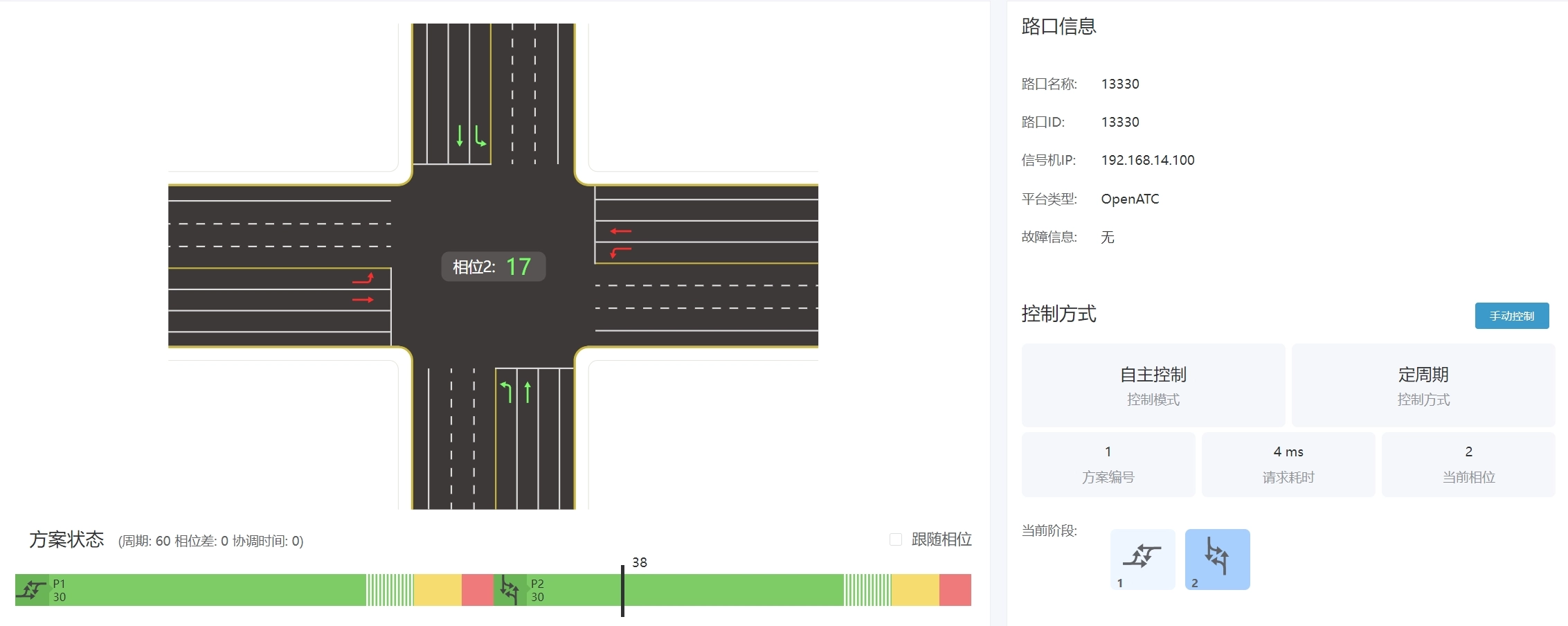1568x626 pixels.
Task: Click the red turn arrow on left road
Action: 363,278
